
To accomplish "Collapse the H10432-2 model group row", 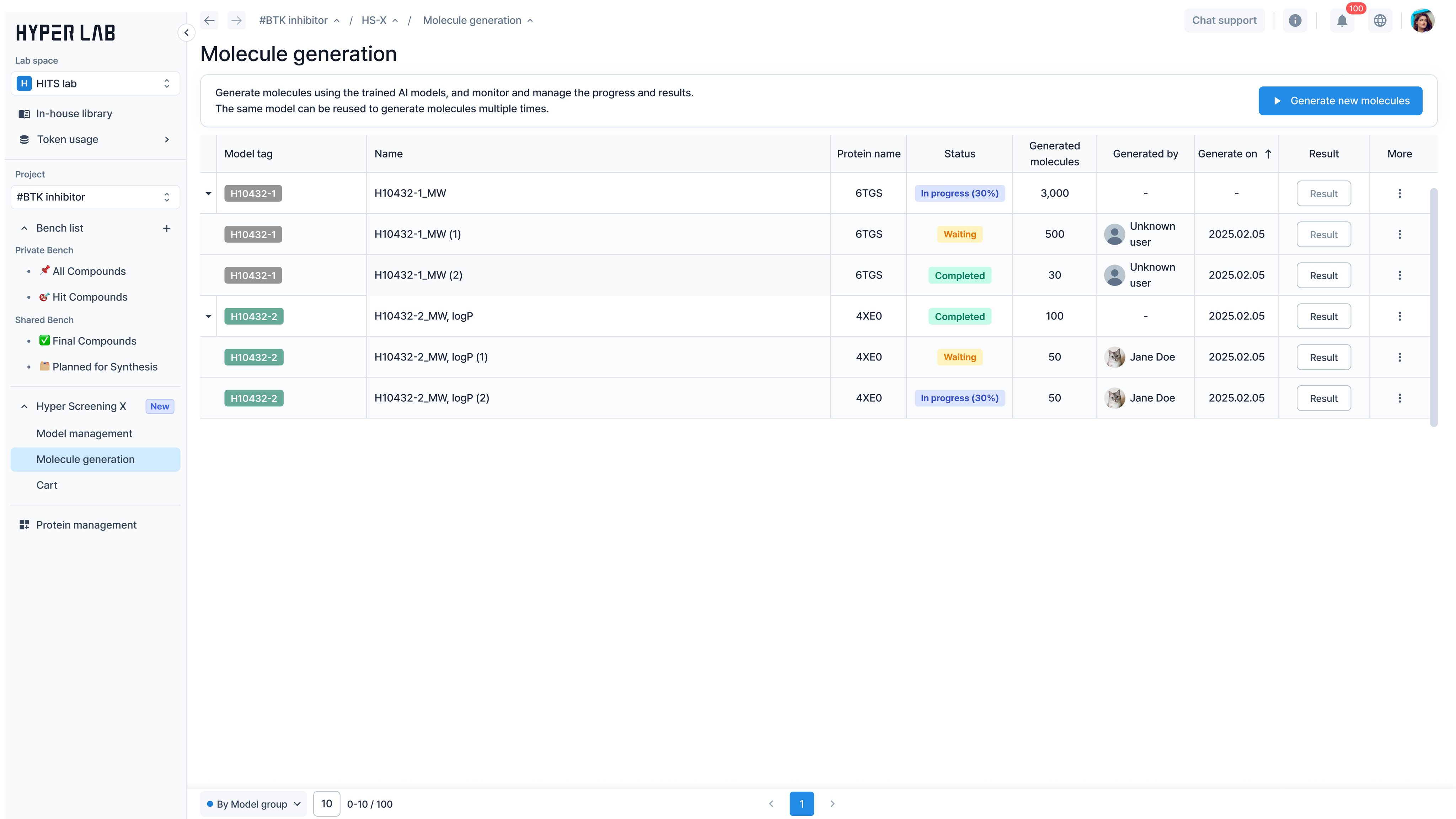I will coord(209,316).
